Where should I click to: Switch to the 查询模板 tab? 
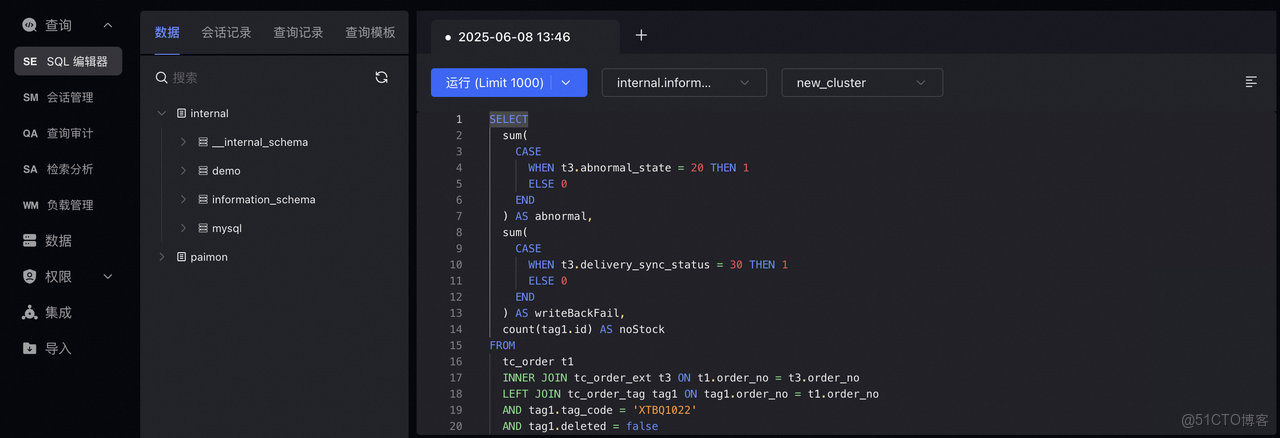370,33
